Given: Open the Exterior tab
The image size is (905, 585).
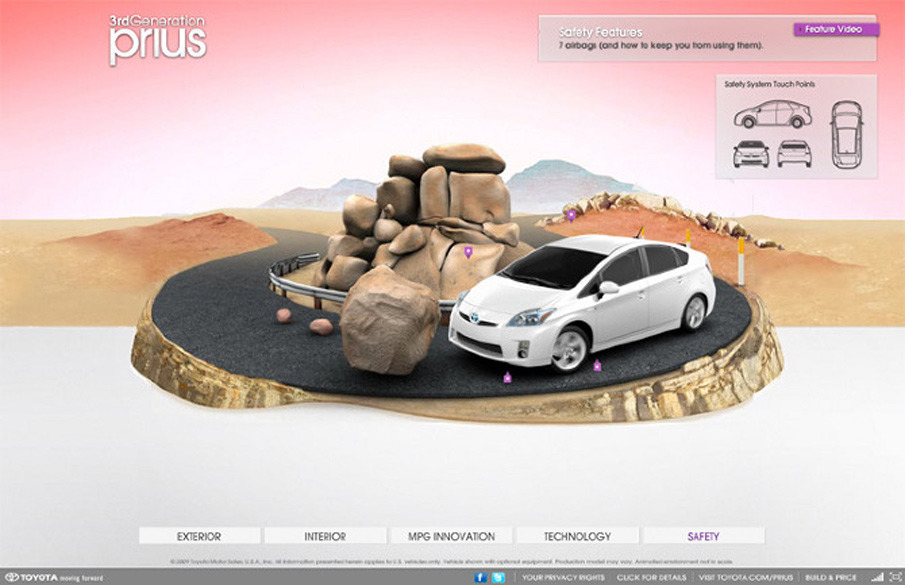Looking at the screenshot, I should pos(199,536).
